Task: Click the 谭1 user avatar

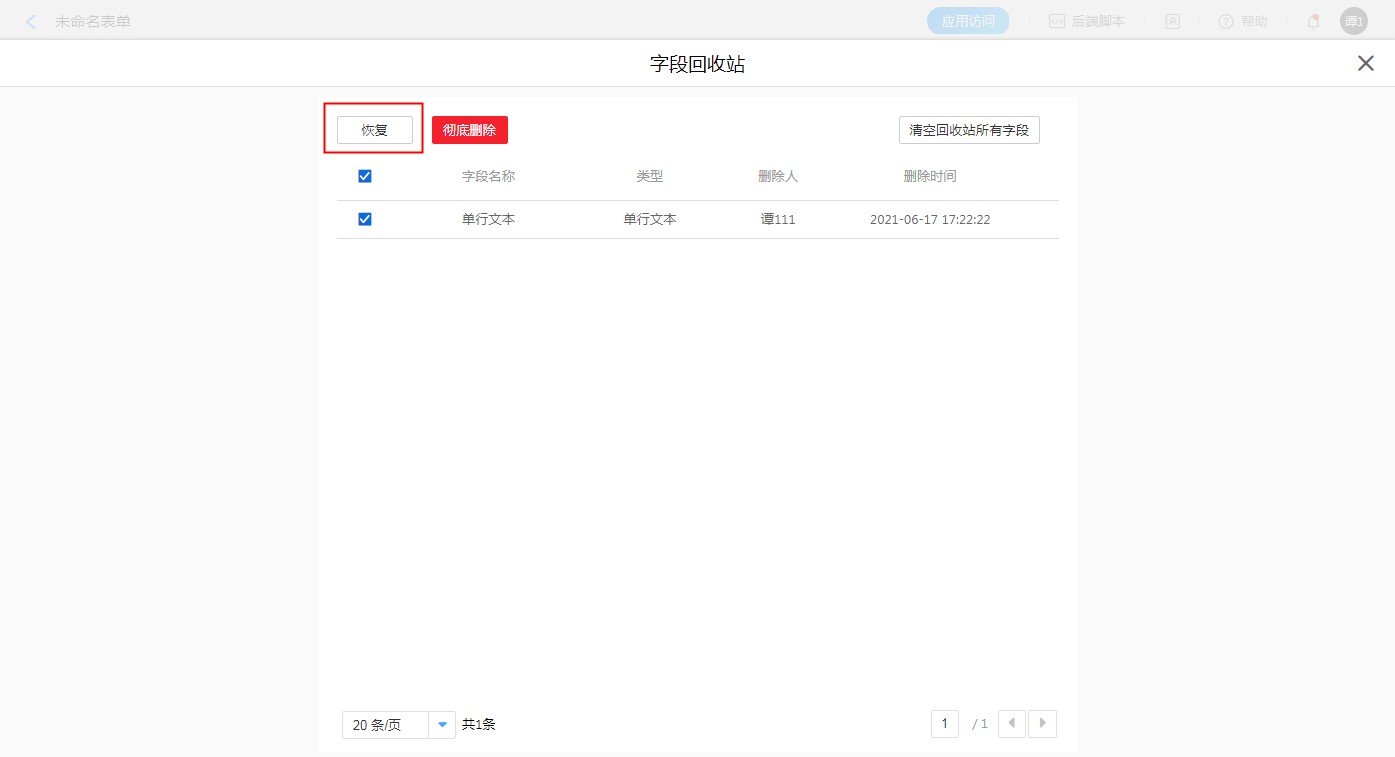Action: point(1354,21)
